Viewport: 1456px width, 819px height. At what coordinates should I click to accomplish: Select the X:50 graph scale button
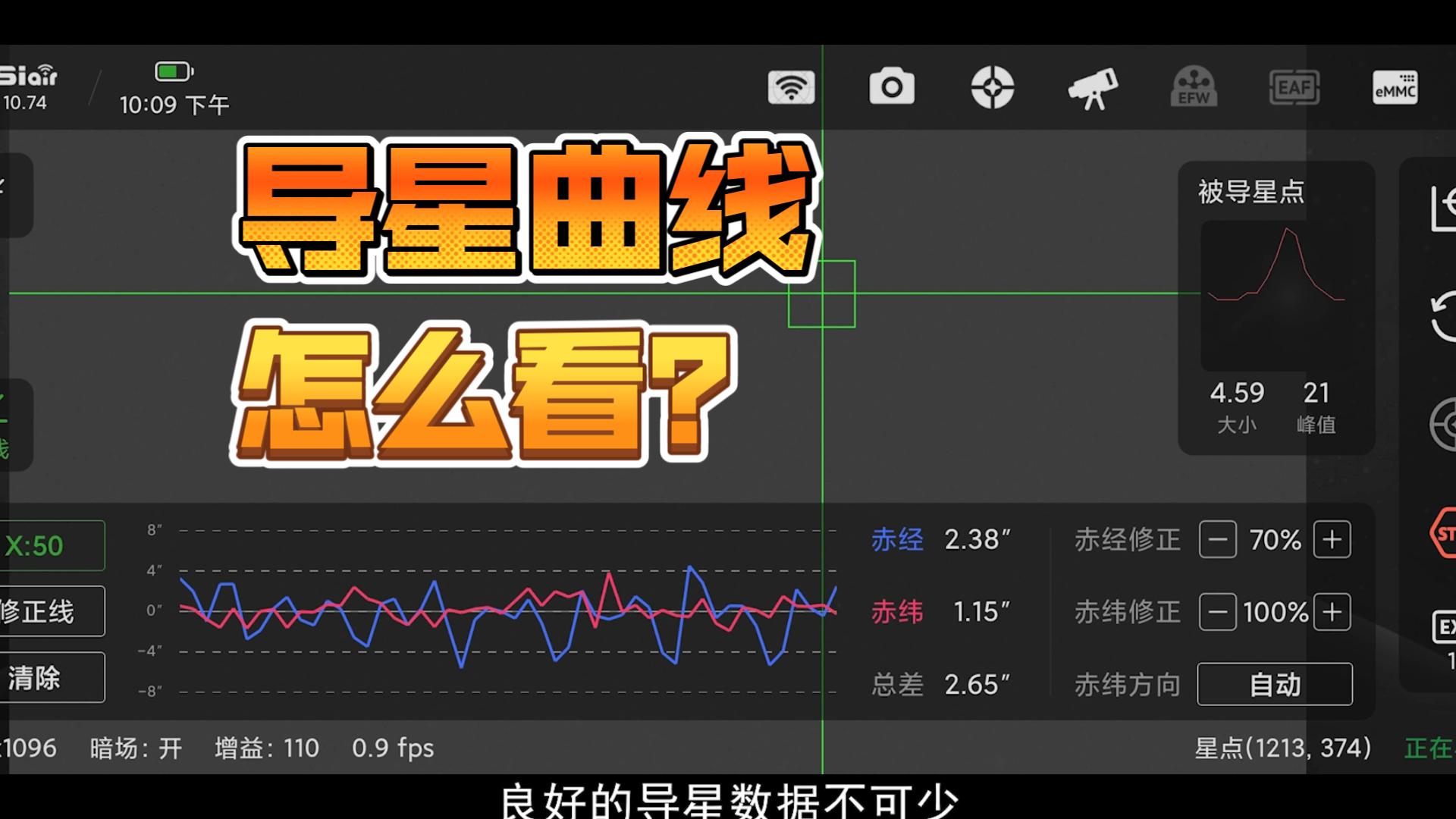pos(52,545)
